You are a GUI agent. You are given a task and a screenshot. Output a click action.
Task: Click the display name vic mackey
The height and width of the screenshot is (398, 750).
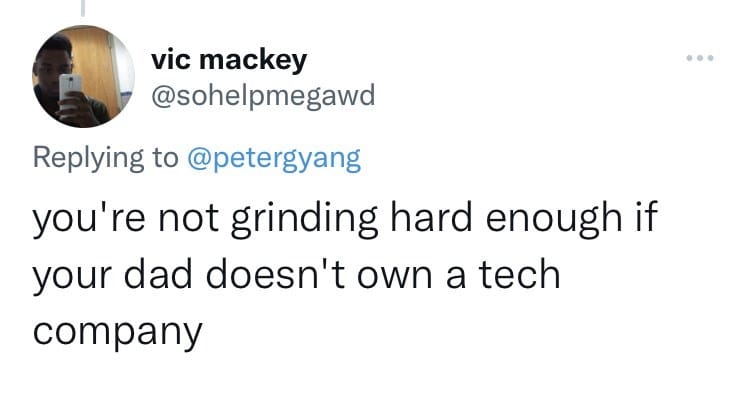click(x=229, y=61)
